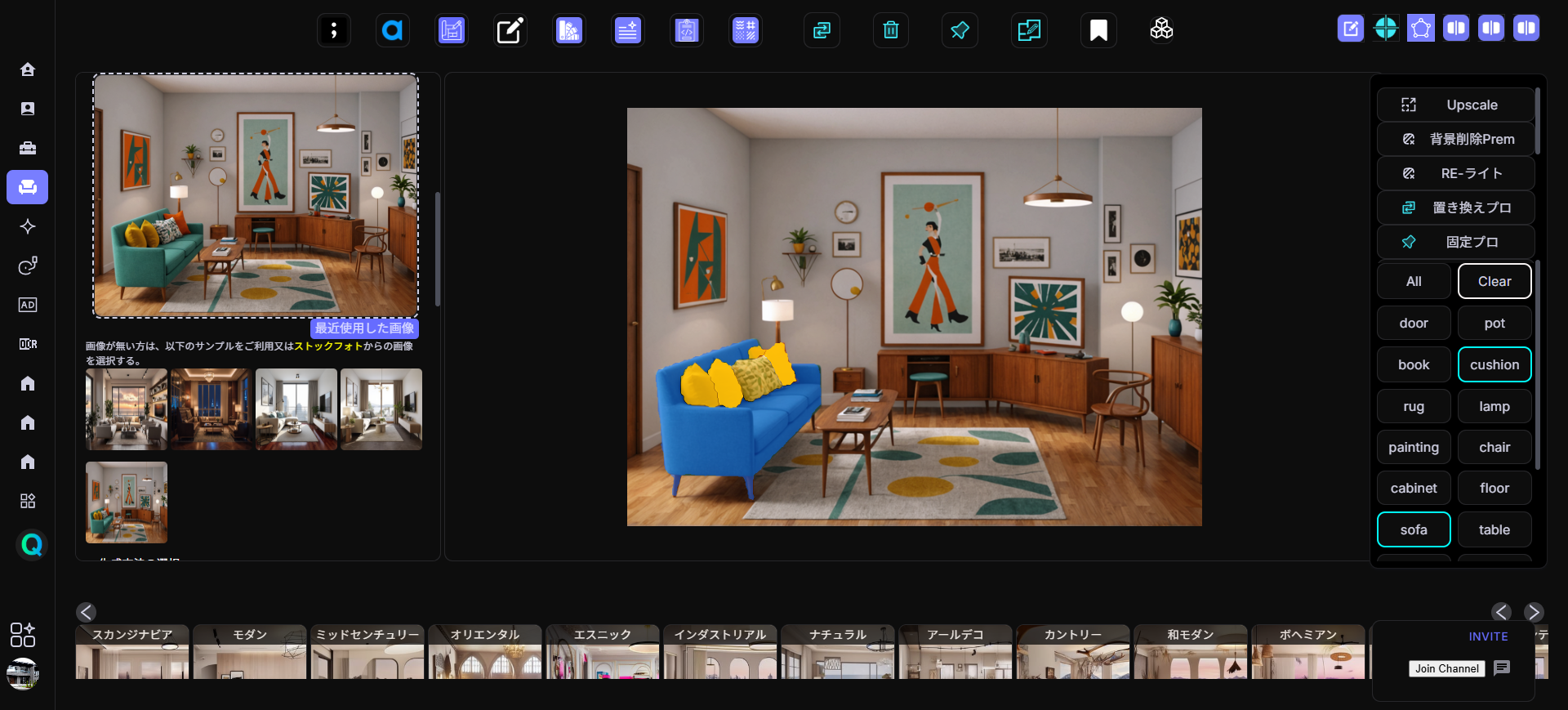Toggle the lamp object tag
This screenshot has width=1568, height=710.
(x=1494, y=406)
